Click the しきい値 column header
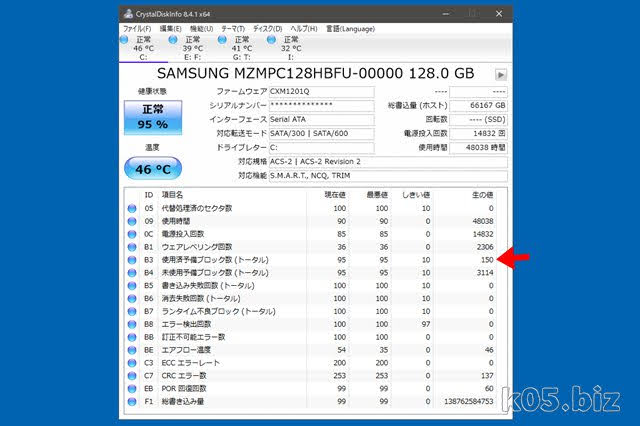This screenshot has width=640, height=426. (x=416, y=195)
